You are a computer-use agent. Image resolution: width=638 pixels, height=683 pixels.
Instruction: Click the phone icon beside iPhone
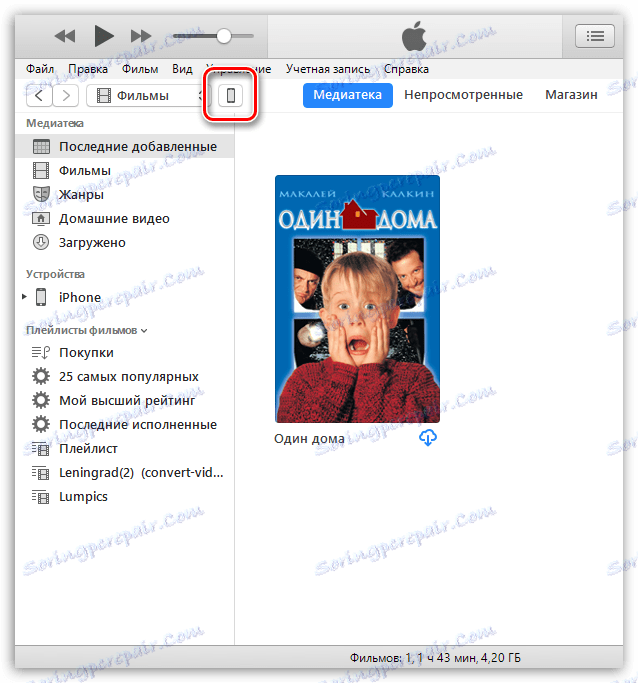(x=41, y=297)
